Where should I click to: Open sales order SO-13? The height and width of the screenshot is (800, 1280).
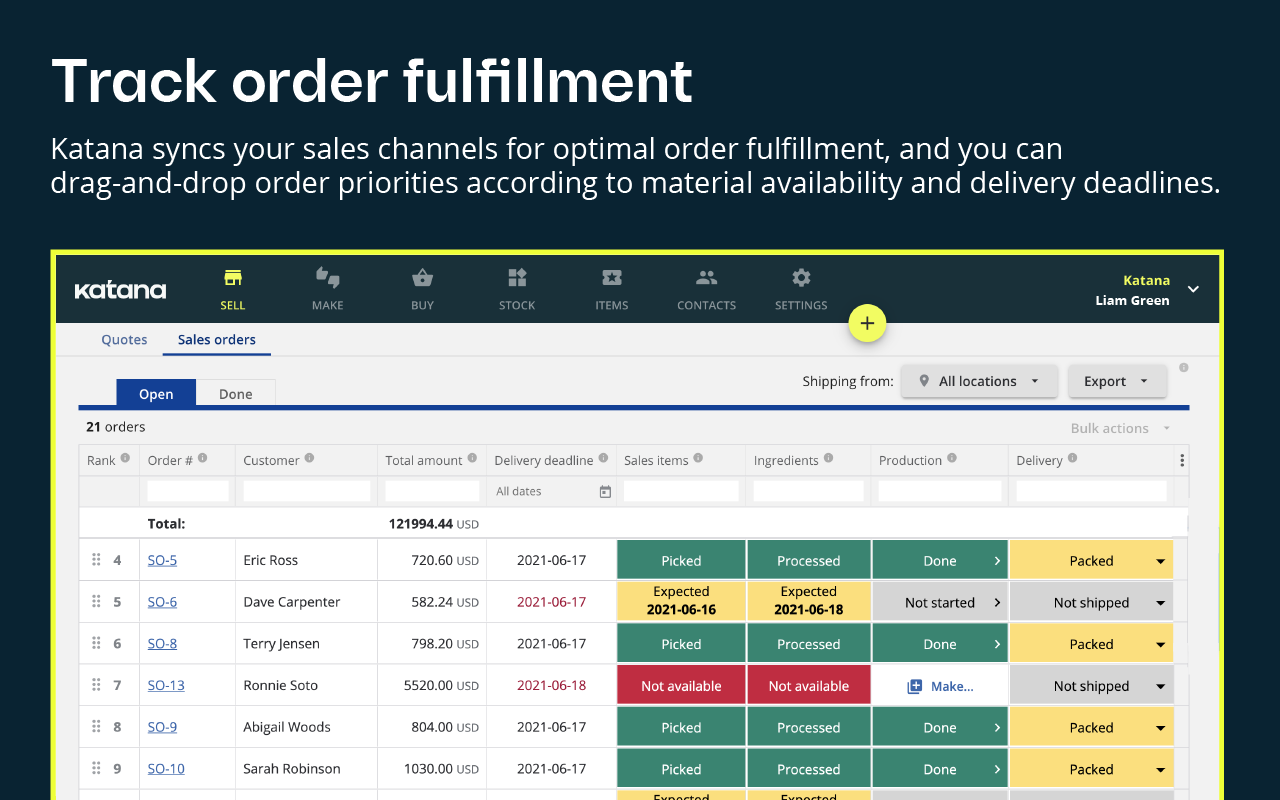166,685
